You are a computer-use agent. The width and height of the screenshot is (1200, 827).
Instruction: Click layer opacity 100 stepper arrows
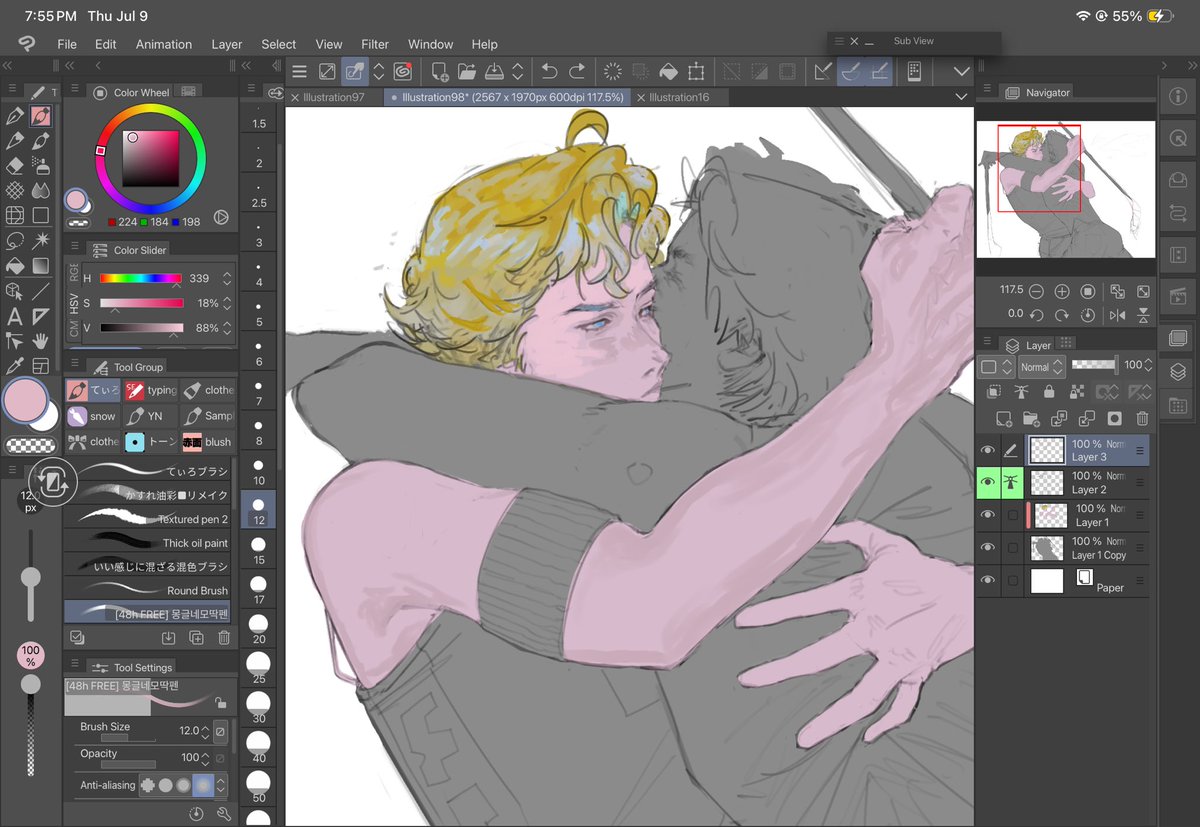(x=1146, y=366)
